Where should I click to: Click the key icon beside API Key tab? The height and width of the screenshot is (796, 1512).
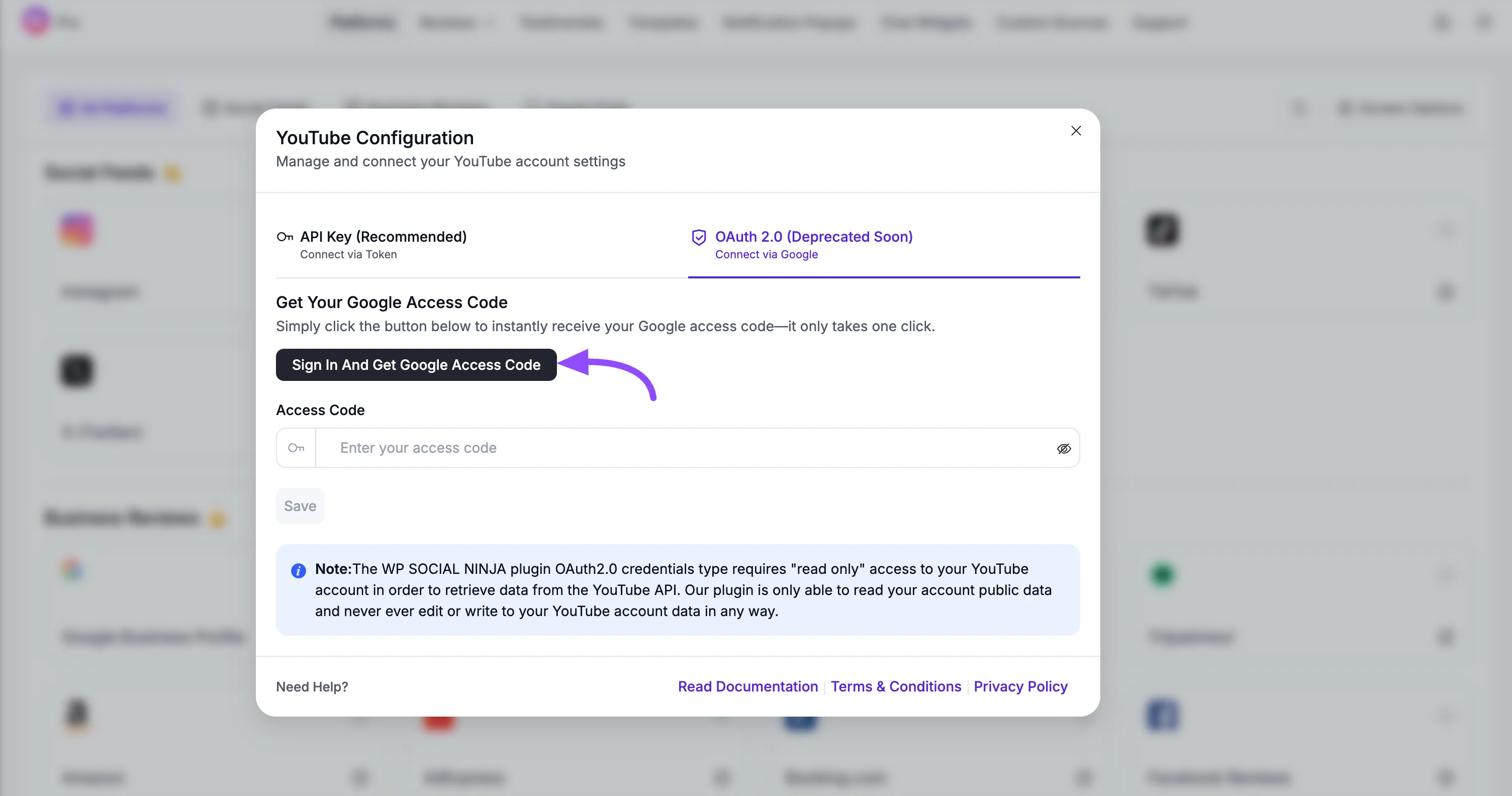pyautogui.click(x=285, y=237)
